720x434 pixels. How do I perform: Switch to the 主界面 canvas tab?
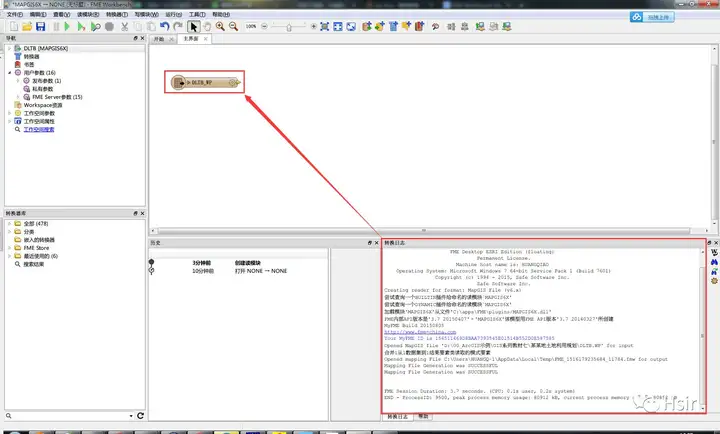[x=191, y=39]
